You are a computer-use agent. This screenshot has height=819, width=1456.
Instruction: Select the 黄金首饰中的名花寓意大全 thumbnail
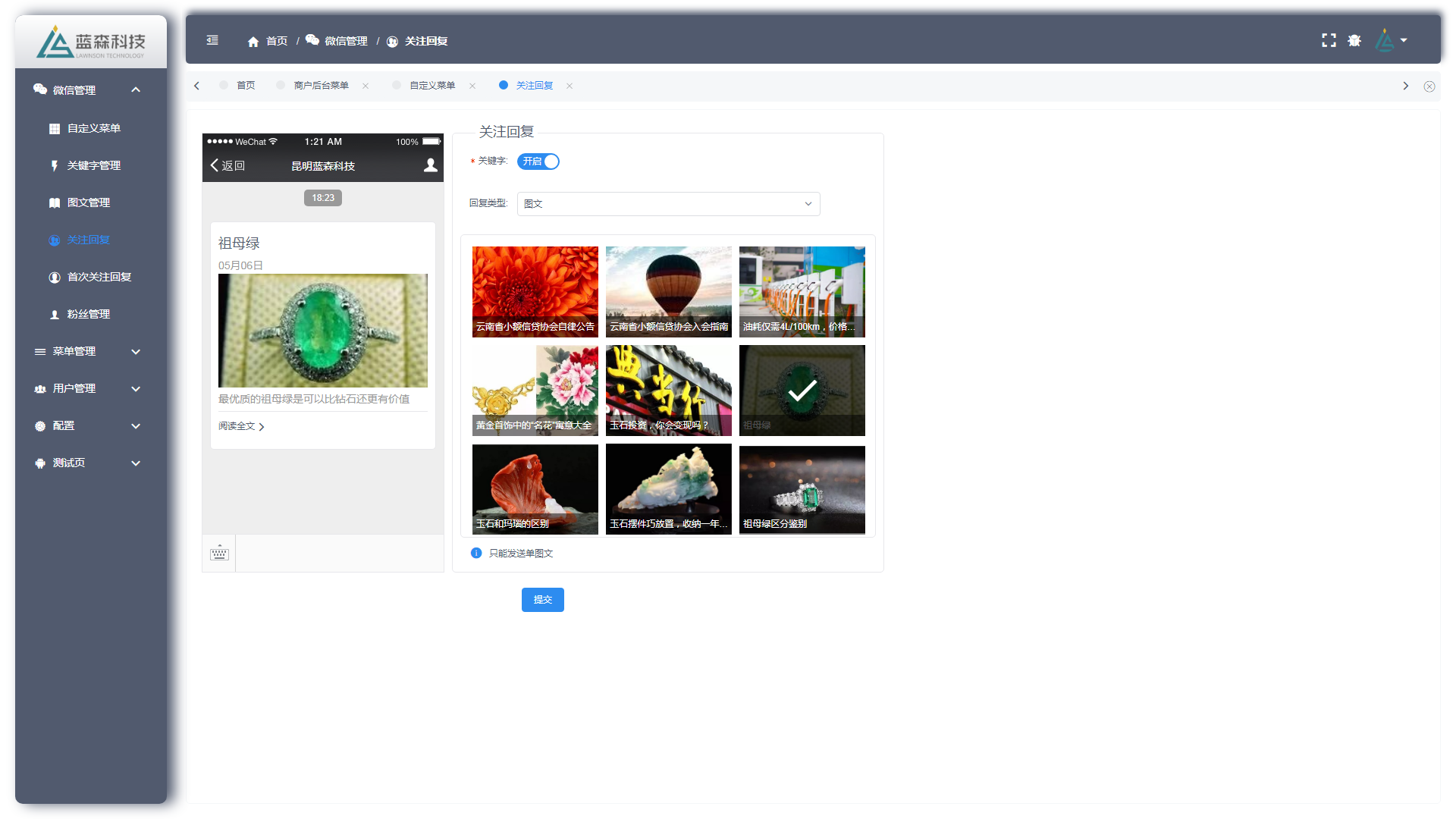click(535, 391)
